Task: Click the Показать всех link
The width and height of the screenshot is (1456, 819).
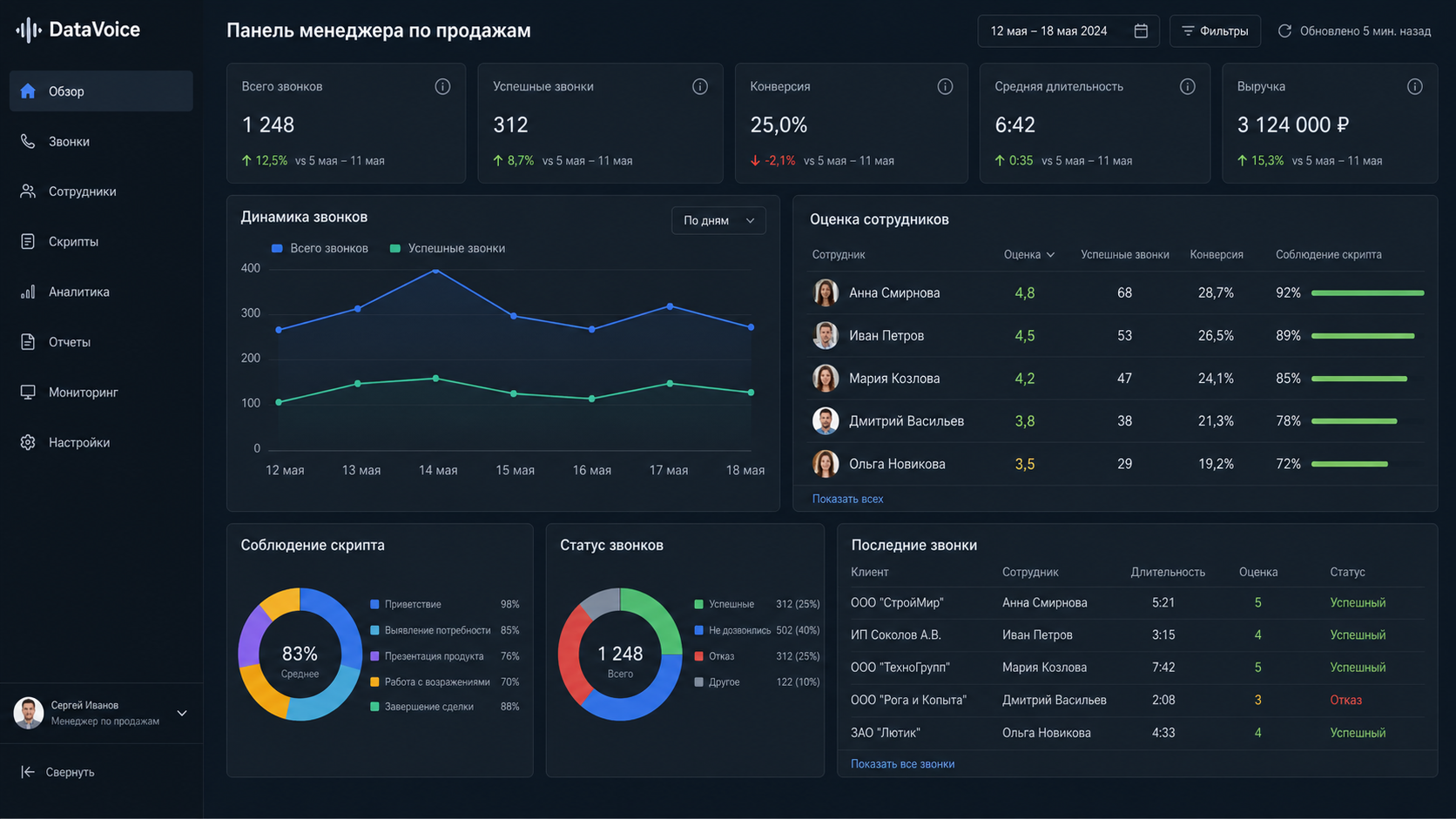Action: click(x=847, y=499)
